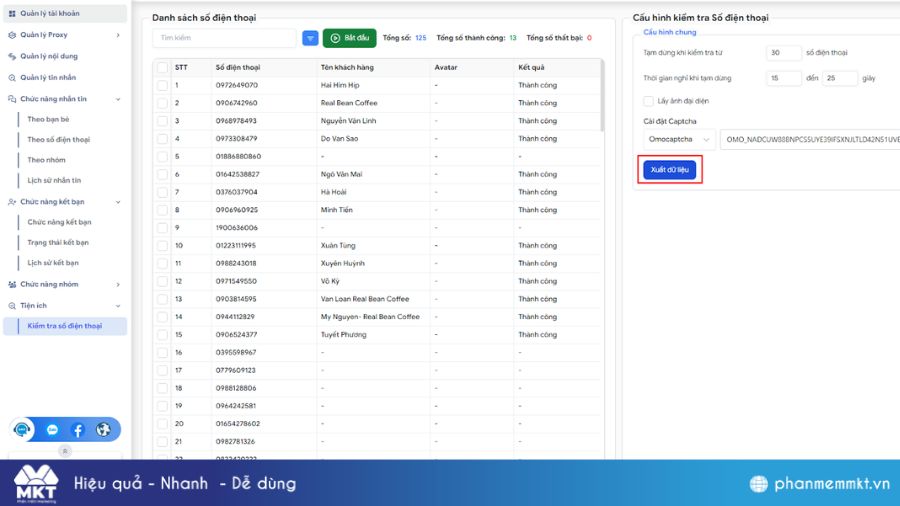The image size is (900, 506).
Task: Collapse sidebar using the small up-arrow button
Action: (65, 451)
